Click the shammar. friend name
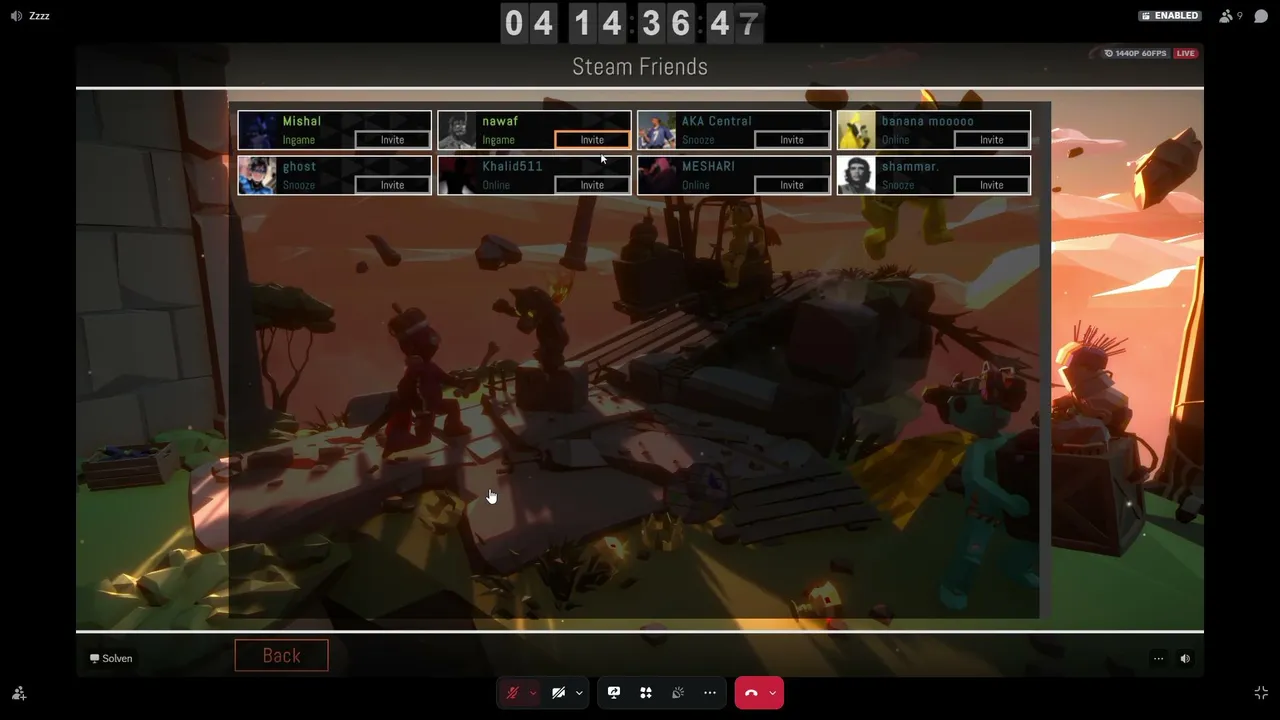Screen dimensions: 1280x720 (911, 166)
